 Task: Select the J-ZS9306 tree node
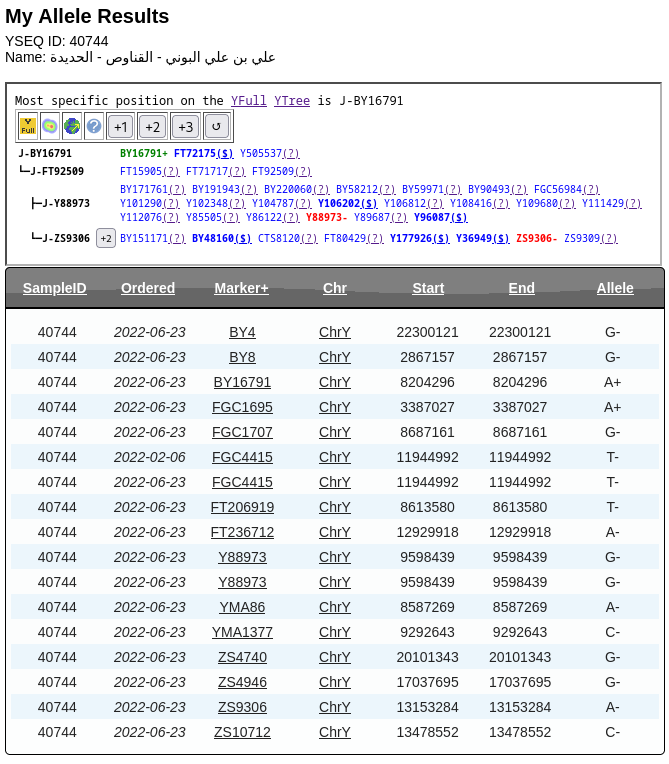pyautogui.click(x=66, y=238)
